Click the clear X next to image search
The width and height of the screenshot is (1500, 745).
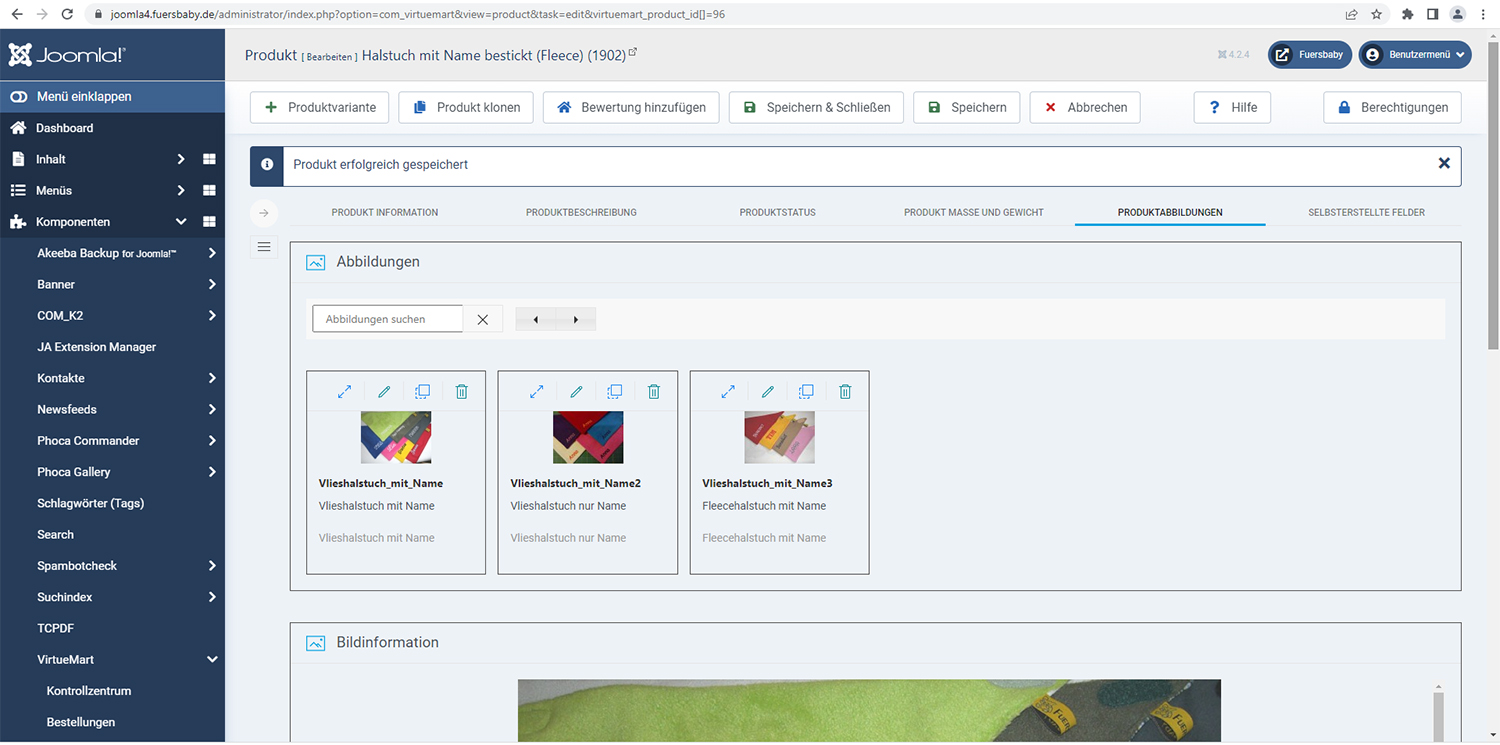483,320
